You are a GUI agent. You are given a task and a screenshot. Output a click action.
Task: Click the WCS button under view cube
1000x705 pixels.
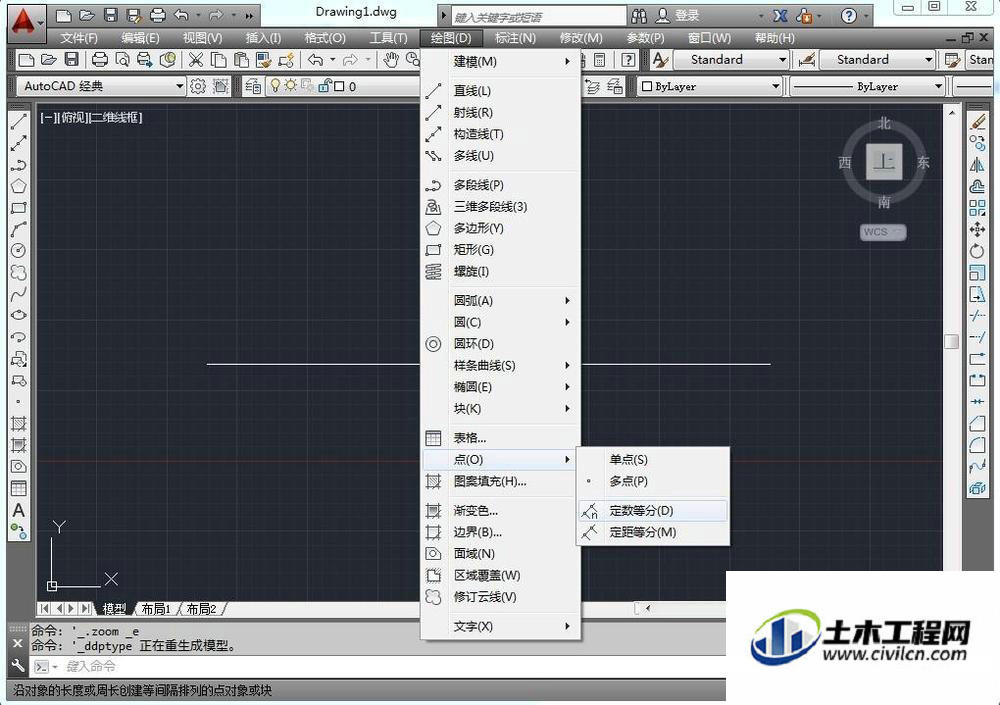tap(883, 232)
